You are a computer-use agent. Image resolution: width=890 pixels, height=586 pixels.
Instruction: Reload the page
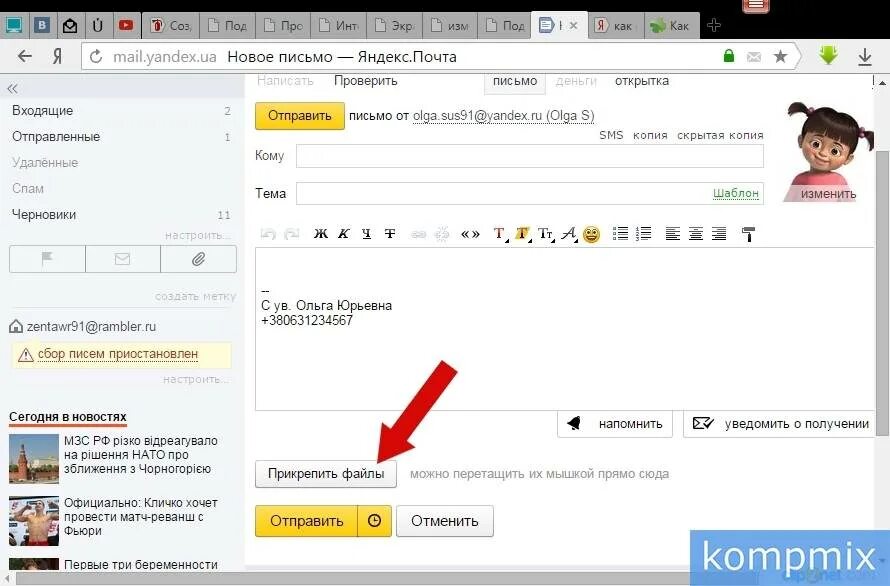[x=96, y=56]
